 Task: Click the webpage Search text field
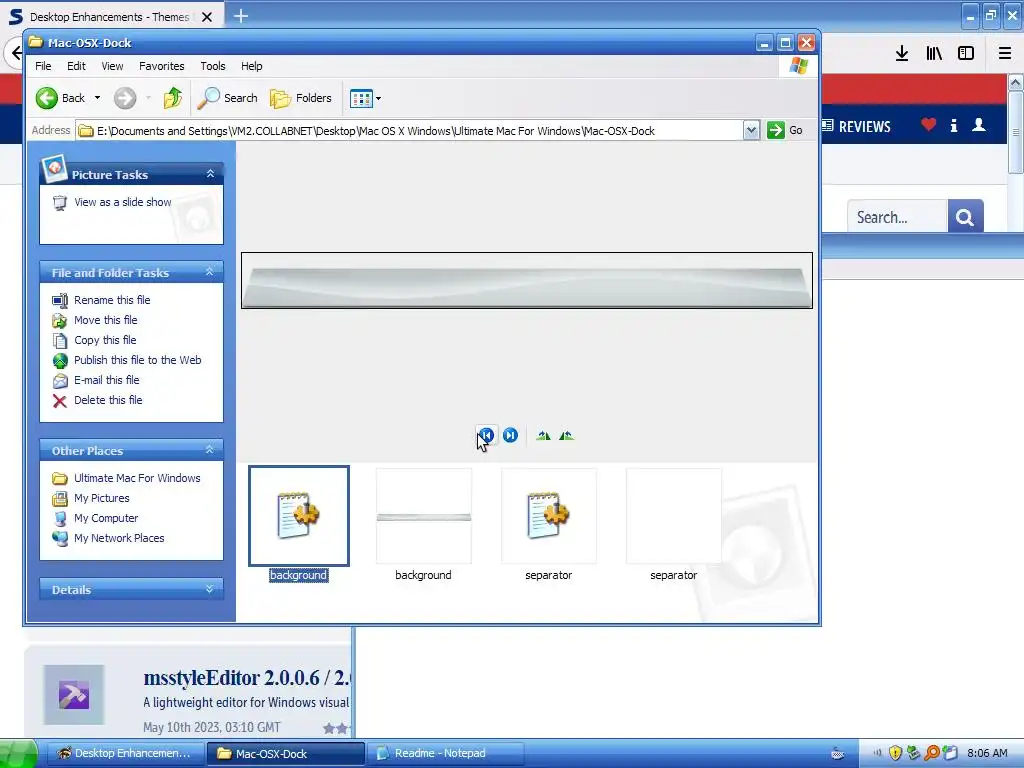897,216
